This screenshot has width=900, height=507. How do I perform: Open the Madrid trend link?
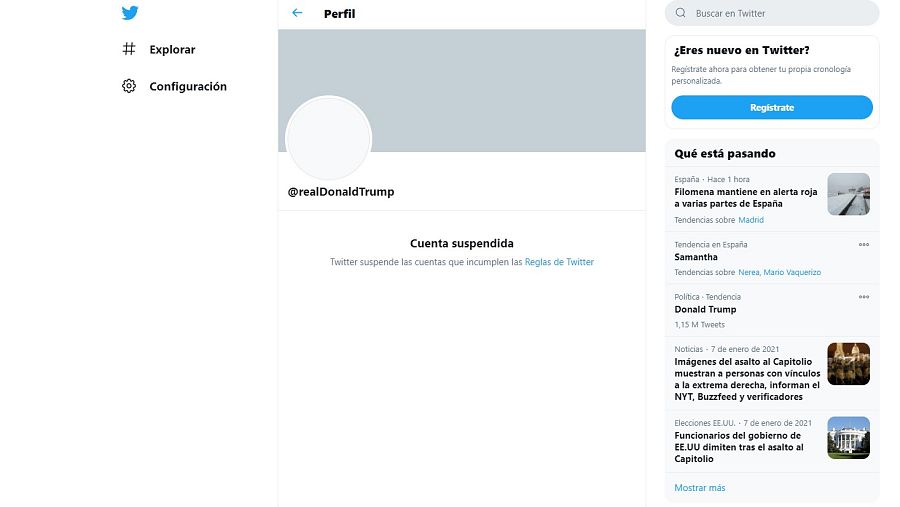coord(751,220)
